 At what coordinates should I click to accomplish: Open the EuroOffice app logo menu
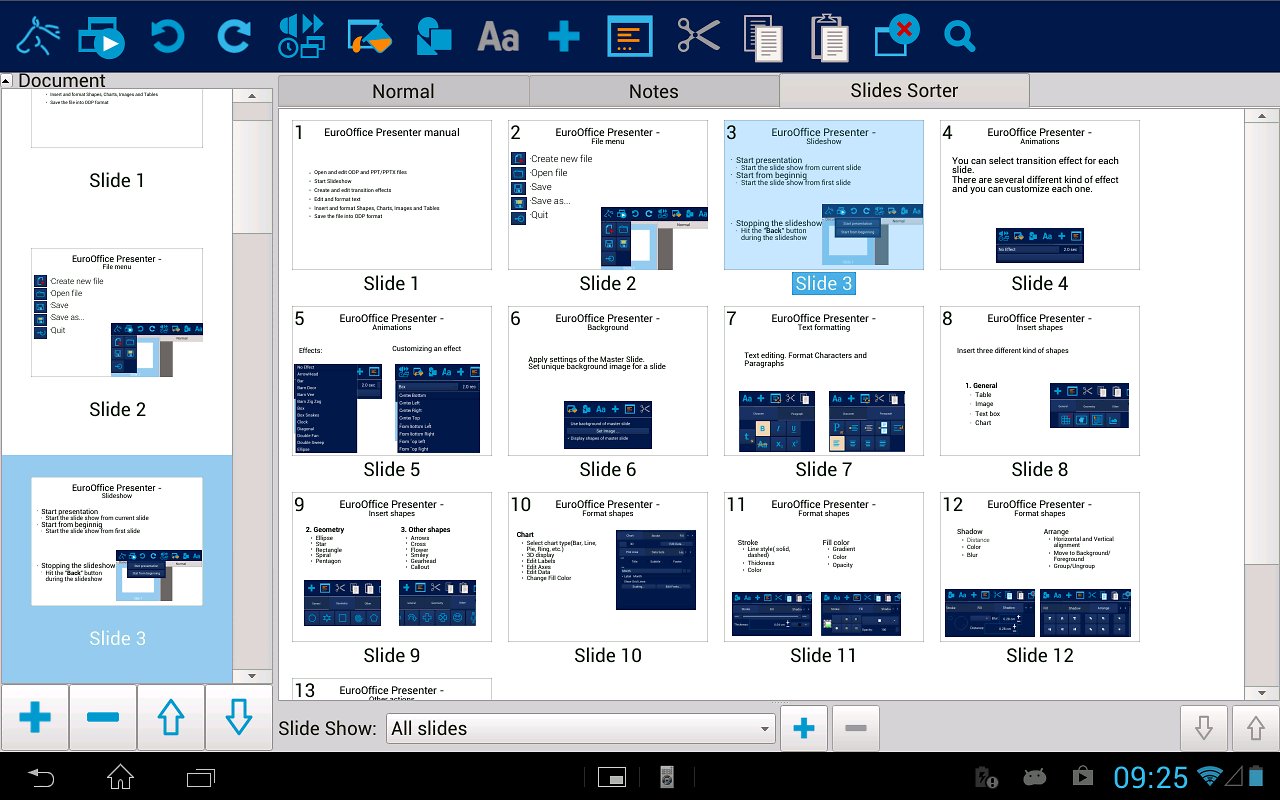tap(38, 37)
